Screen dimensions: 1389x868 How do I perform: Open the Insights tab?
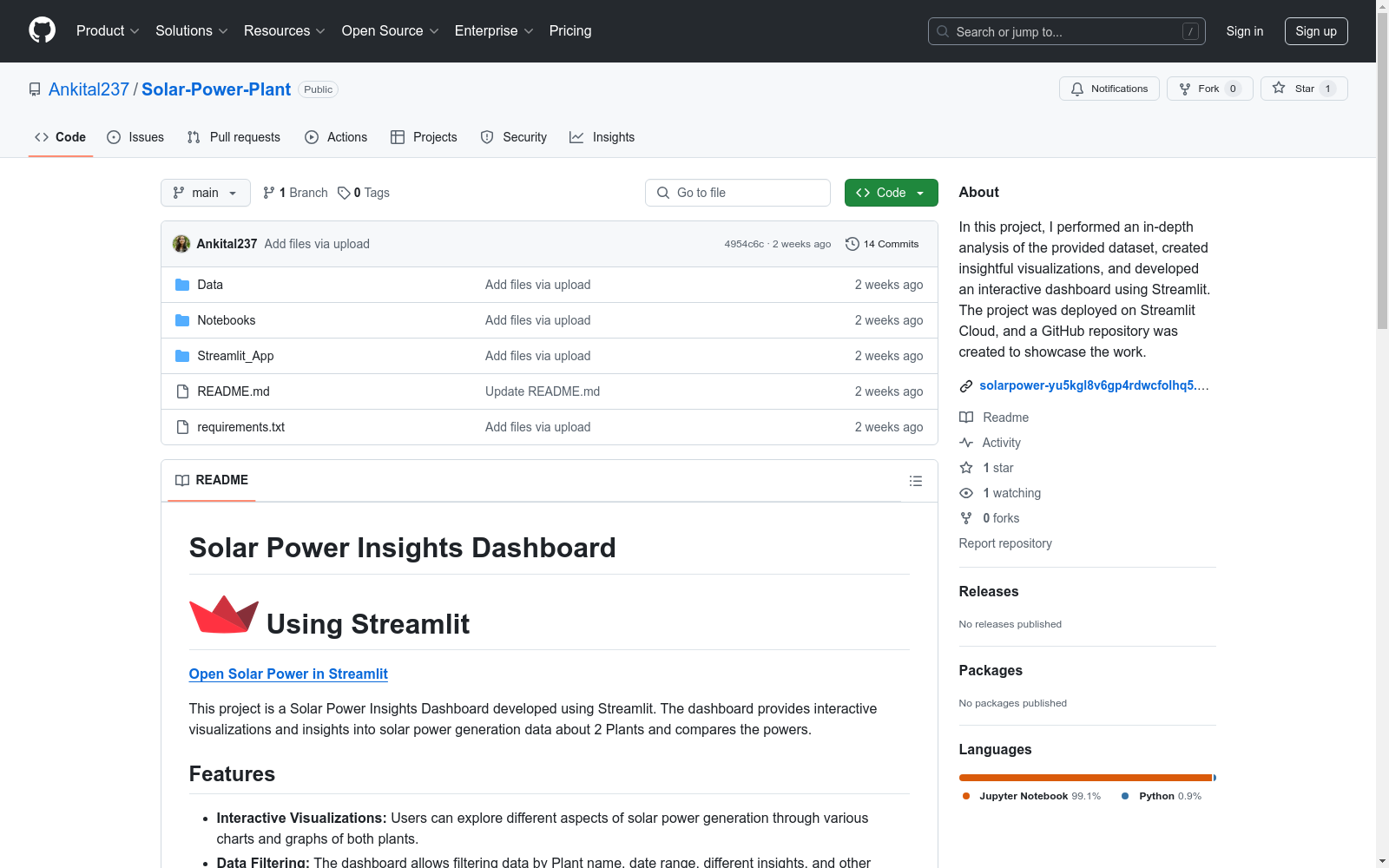coord(602,137)
